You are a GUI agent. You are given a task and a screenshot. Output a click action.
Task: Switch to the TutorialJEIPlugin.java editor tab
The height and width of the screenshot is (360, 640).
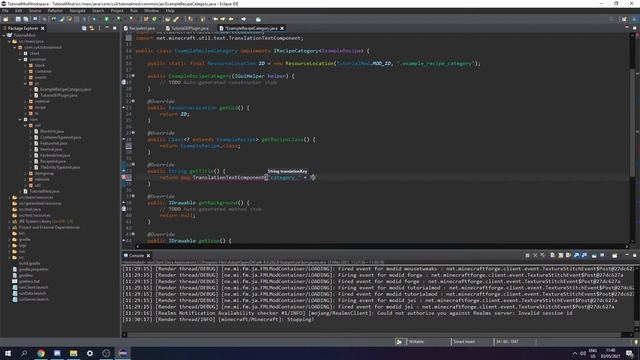tap(187, 28)
